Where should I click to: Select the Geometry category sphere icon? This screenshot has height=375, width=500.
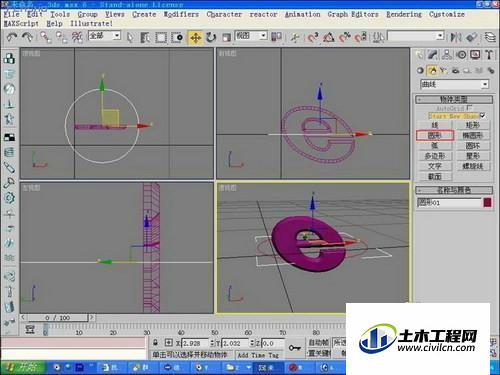click(x=420, y=70)
